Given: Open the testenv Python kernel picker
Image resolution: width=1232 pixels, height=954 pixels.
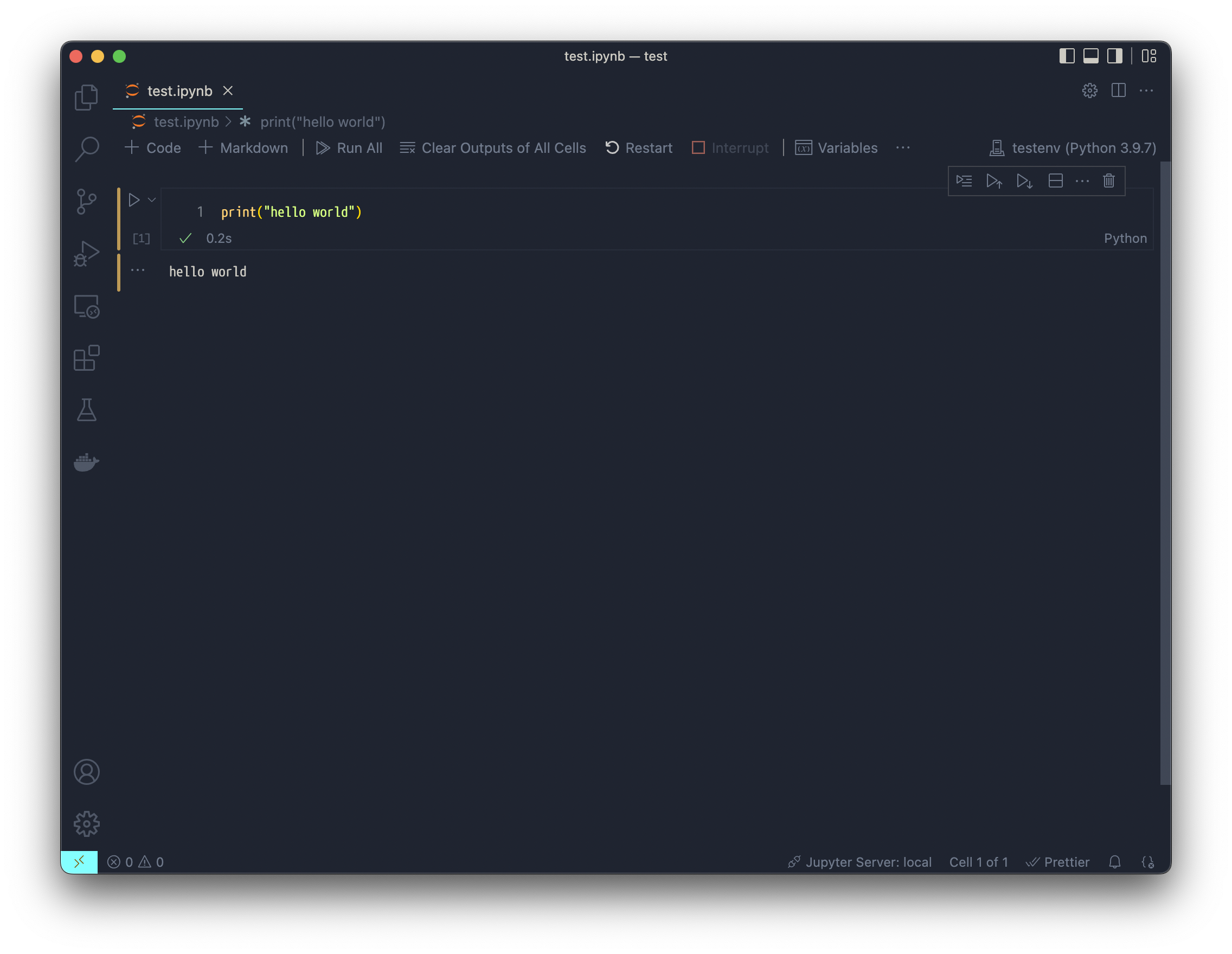Looking at the screenshot, I should (x=1073, y=148).
